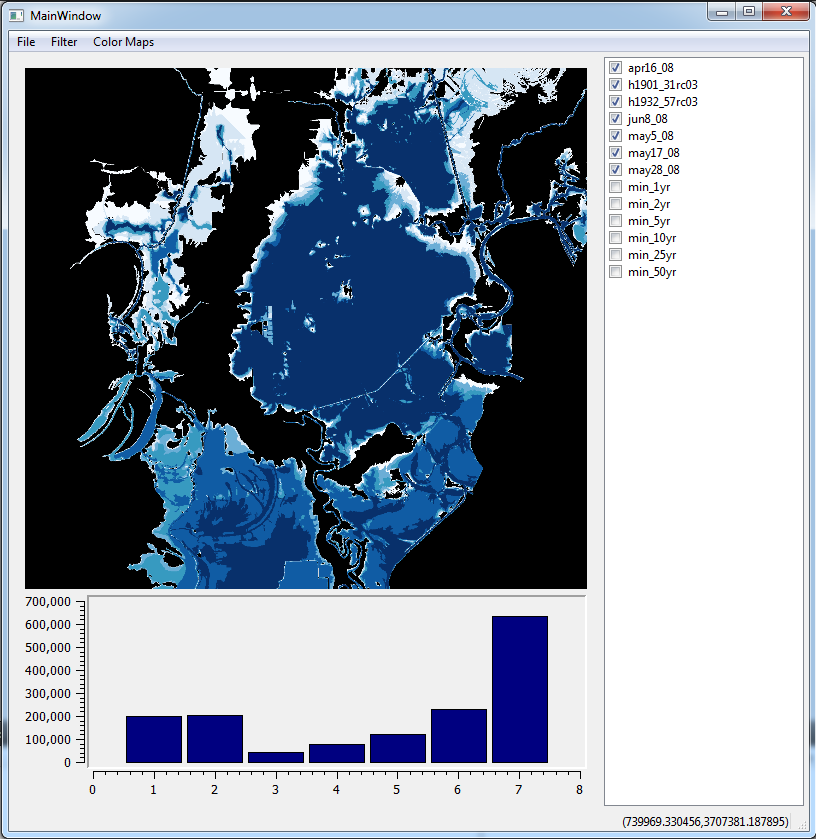Open the Color Maps menu
The image size is (816, 839).
pos(124,42)
